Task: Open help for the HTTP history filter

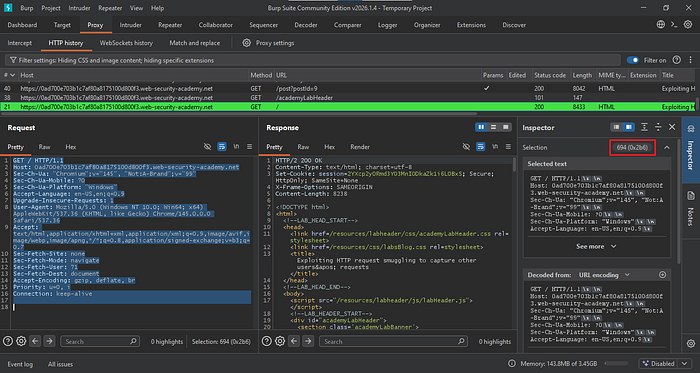Action: pos(677,60)
